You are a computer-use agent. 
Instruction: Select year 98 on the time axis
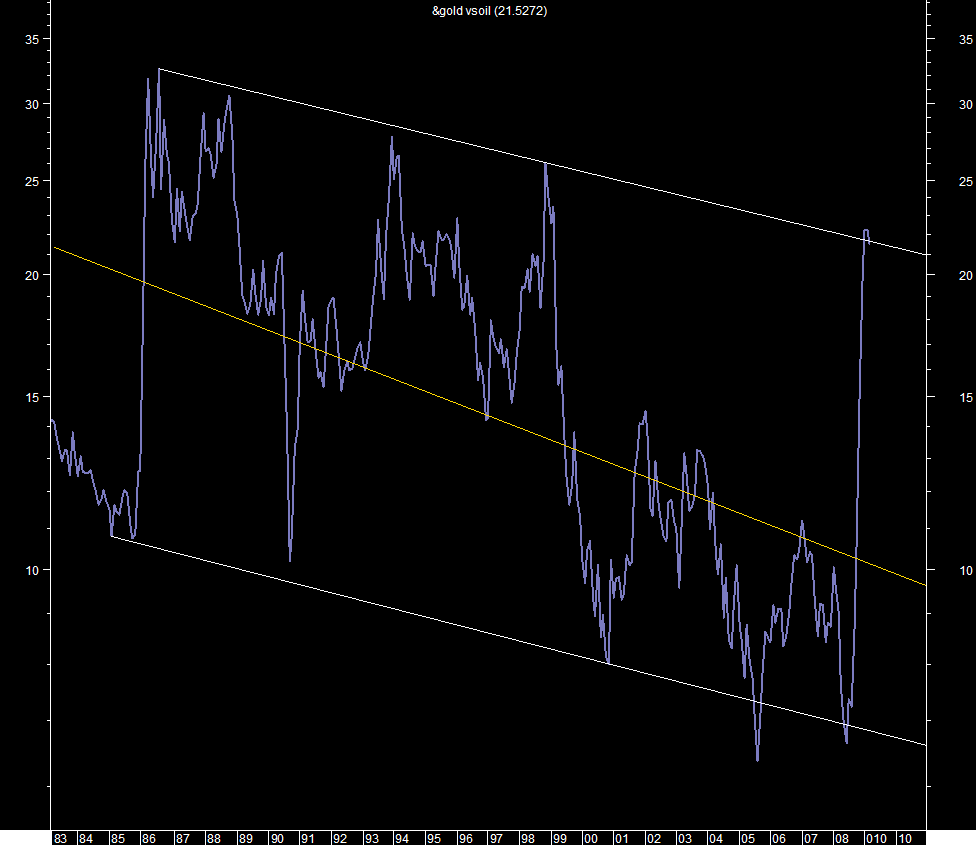(x=528, y=838)
